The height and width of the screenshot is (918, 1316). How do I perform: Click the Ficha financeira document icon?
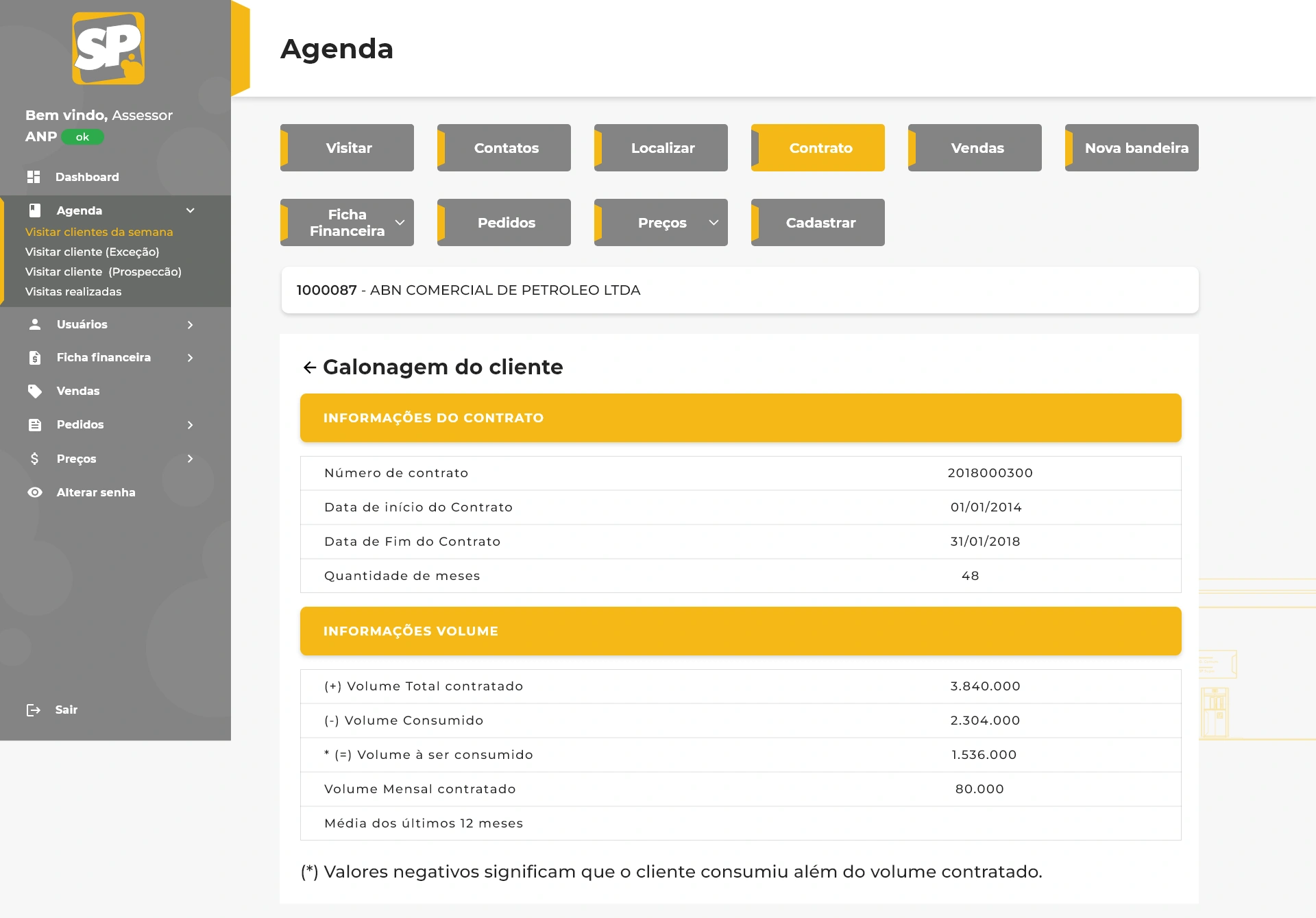click(x=35, y=358)
